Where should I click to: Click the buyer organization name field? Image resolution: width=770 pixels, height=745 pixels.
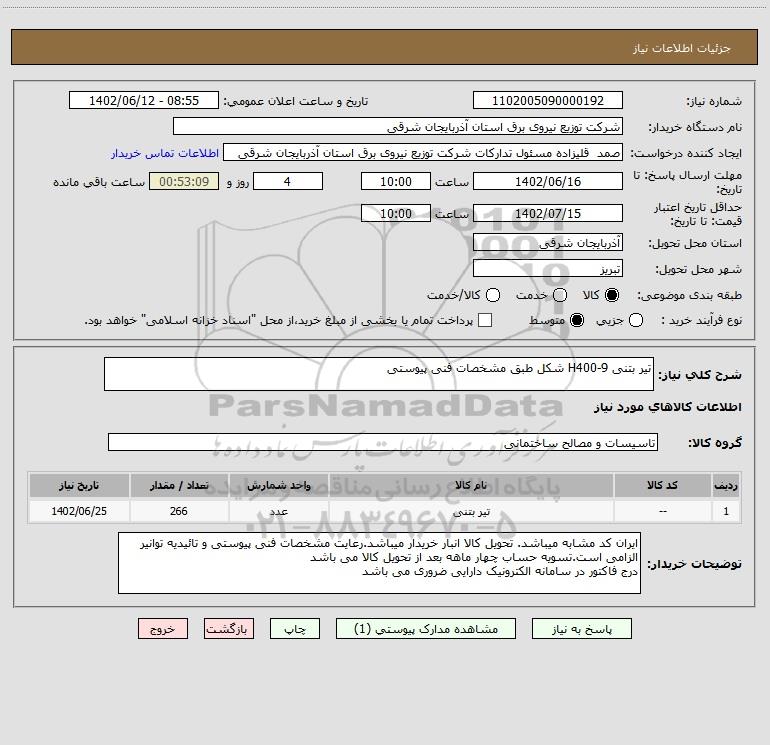click(x=398, y=127)
